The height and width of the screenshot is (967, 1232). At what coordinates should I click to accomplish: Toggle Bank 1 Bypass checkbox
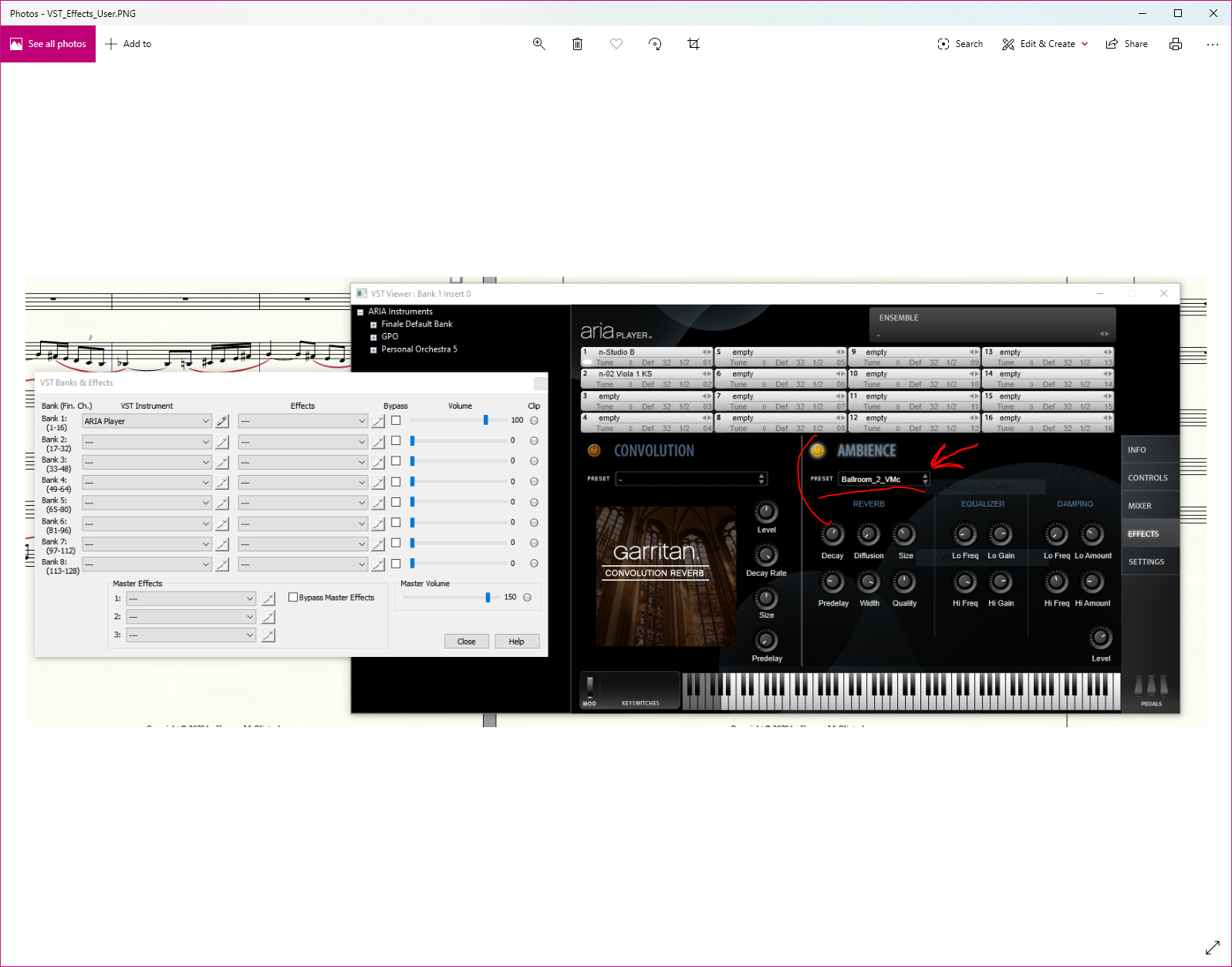pos(396,420)
